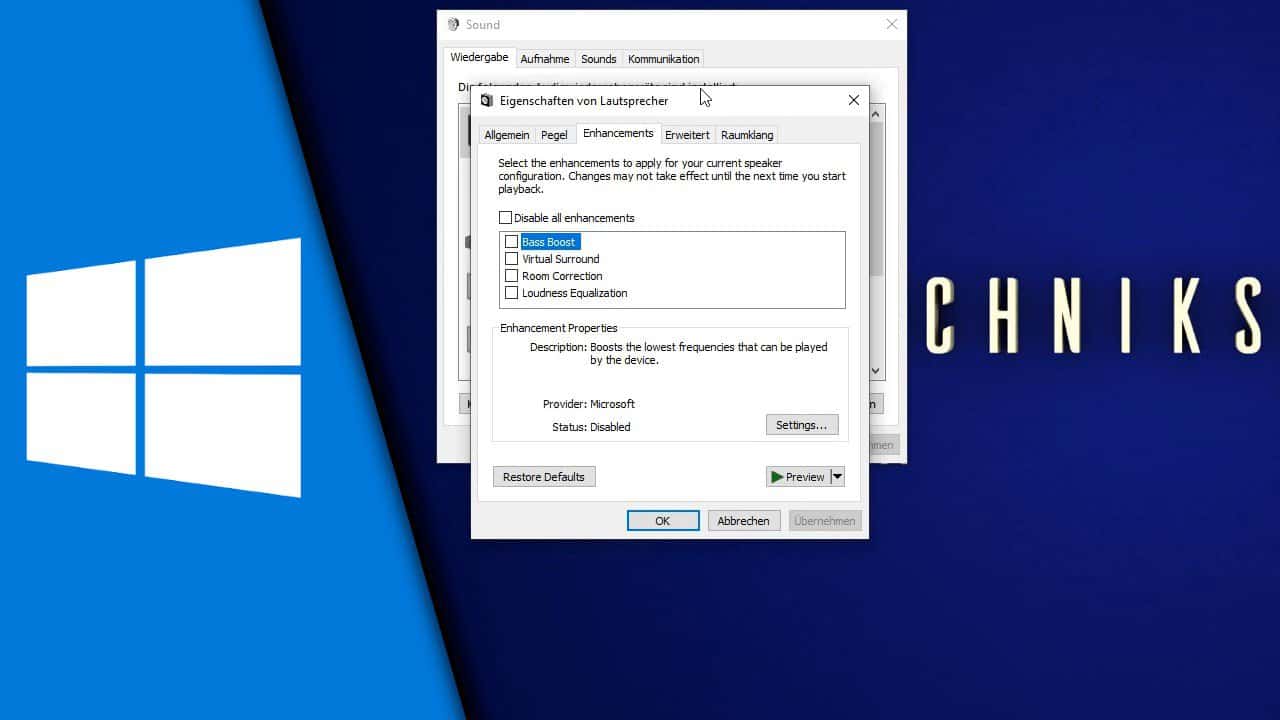Image resolution: width=1280 pixels, height=720 pixels.
Task: Click the scroll-down arrow in Sound window
Action: 876,371
